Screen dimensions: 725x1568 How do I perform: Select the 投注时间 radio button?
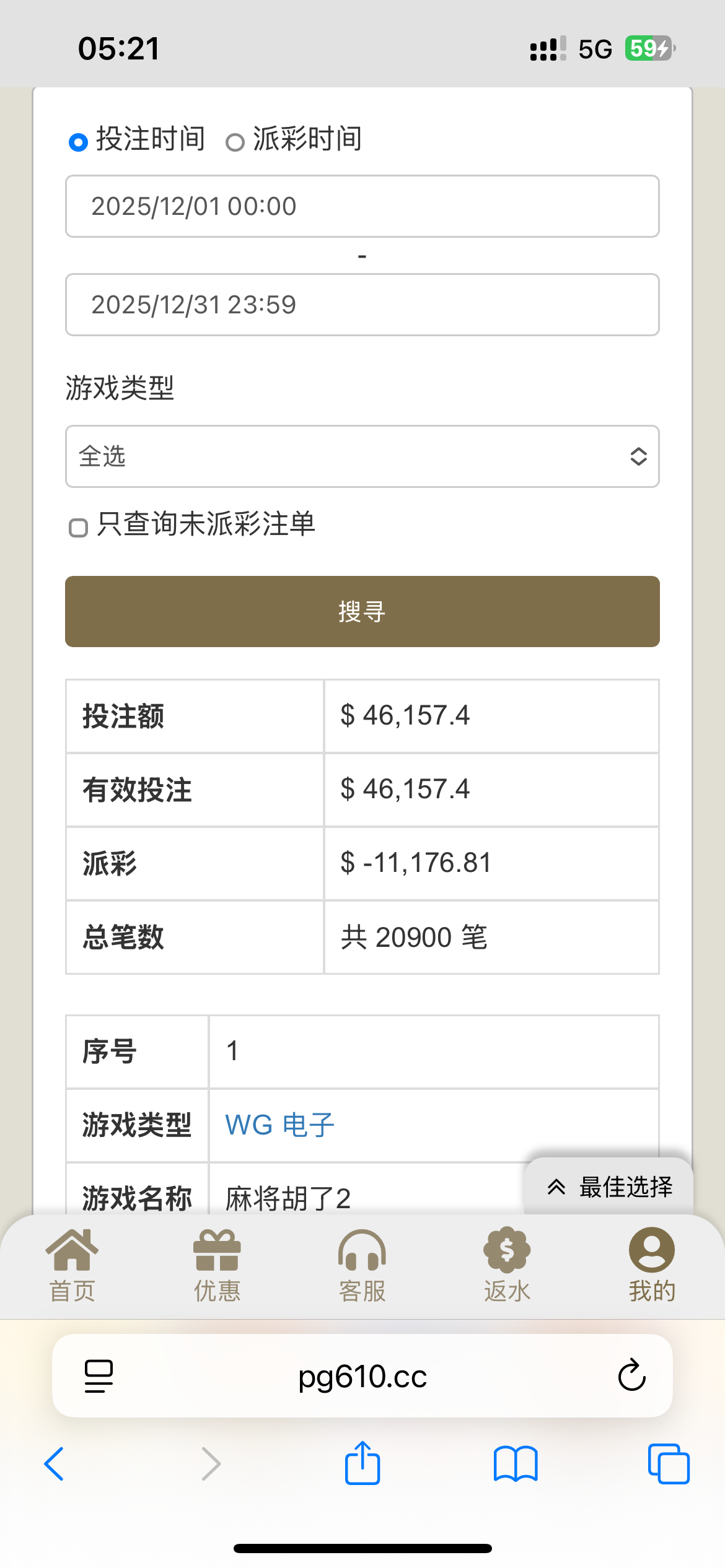coord(78,142)
